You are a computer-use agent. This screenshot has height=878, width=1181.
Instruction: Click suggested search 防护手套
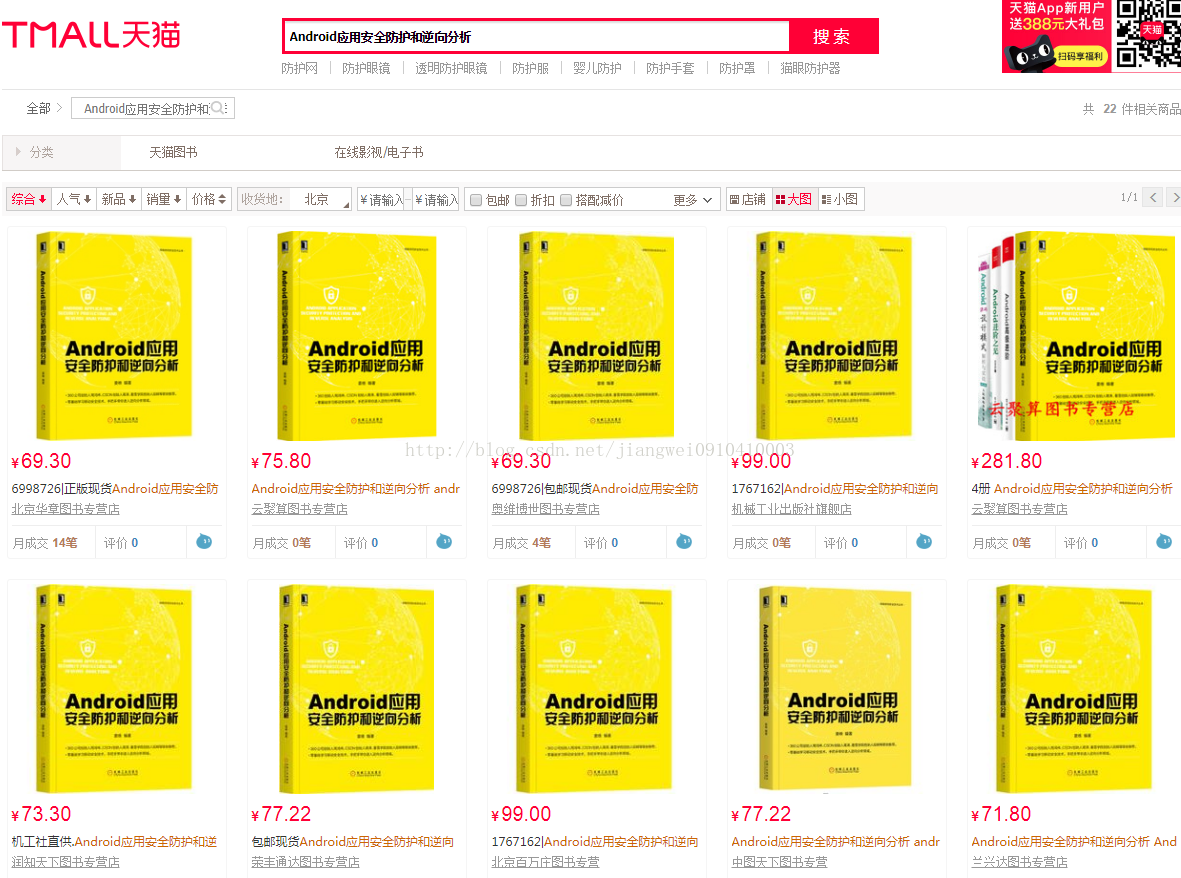coord(670,69)
